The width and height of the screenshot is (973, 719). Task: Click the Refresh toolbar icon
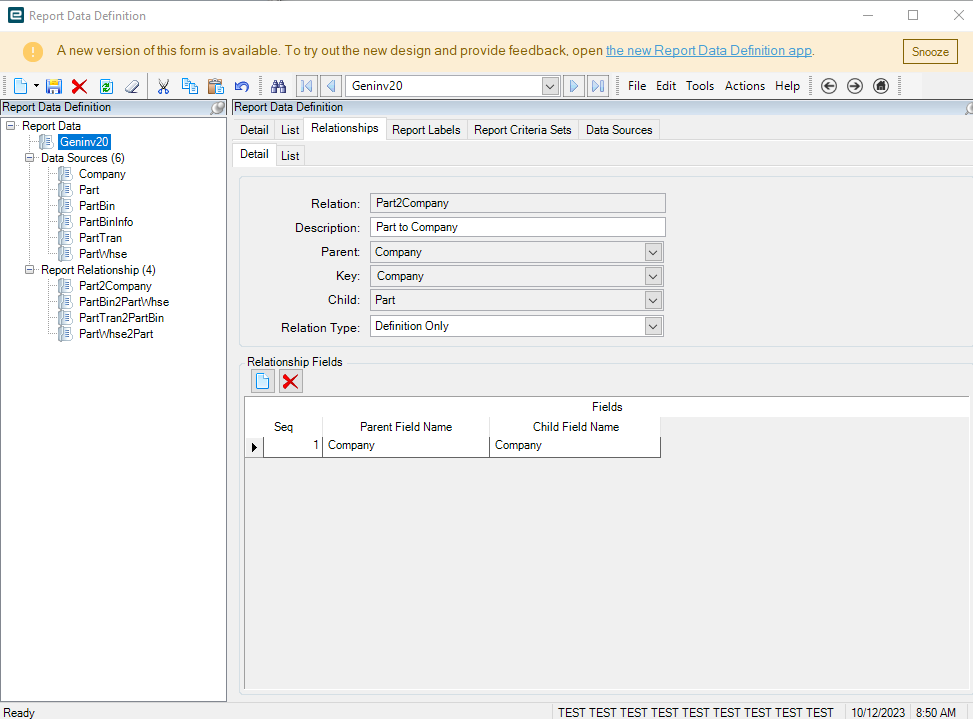tap(106, 86)
